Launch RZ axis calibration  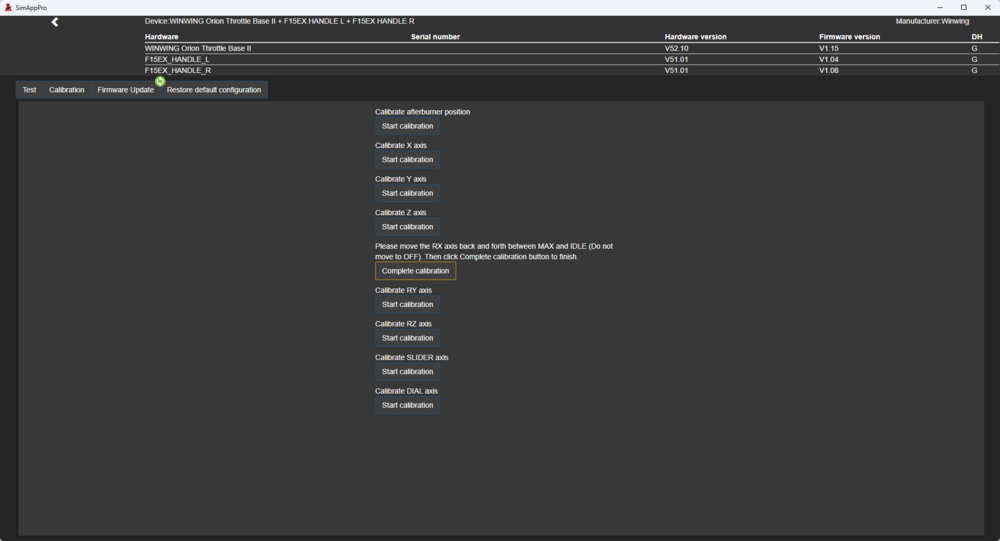click(x=407, y=338)
